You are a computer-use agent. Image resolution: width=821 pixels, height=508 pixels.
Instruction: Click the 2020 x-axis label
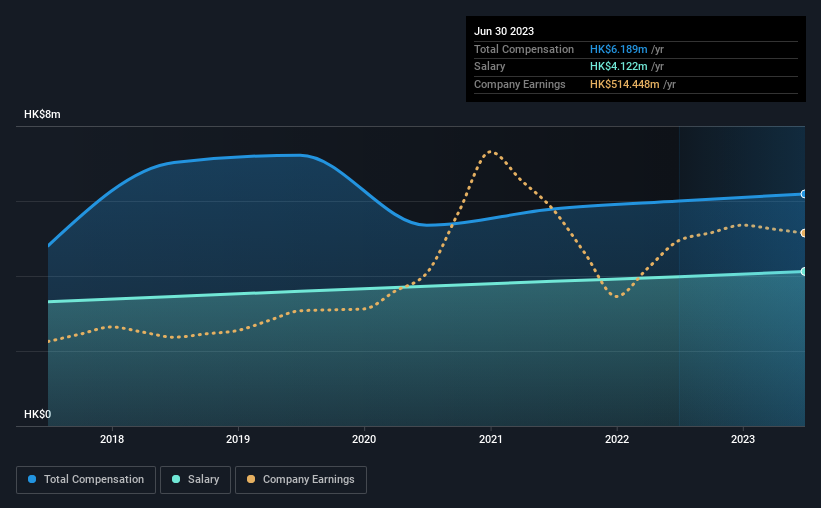364,439
